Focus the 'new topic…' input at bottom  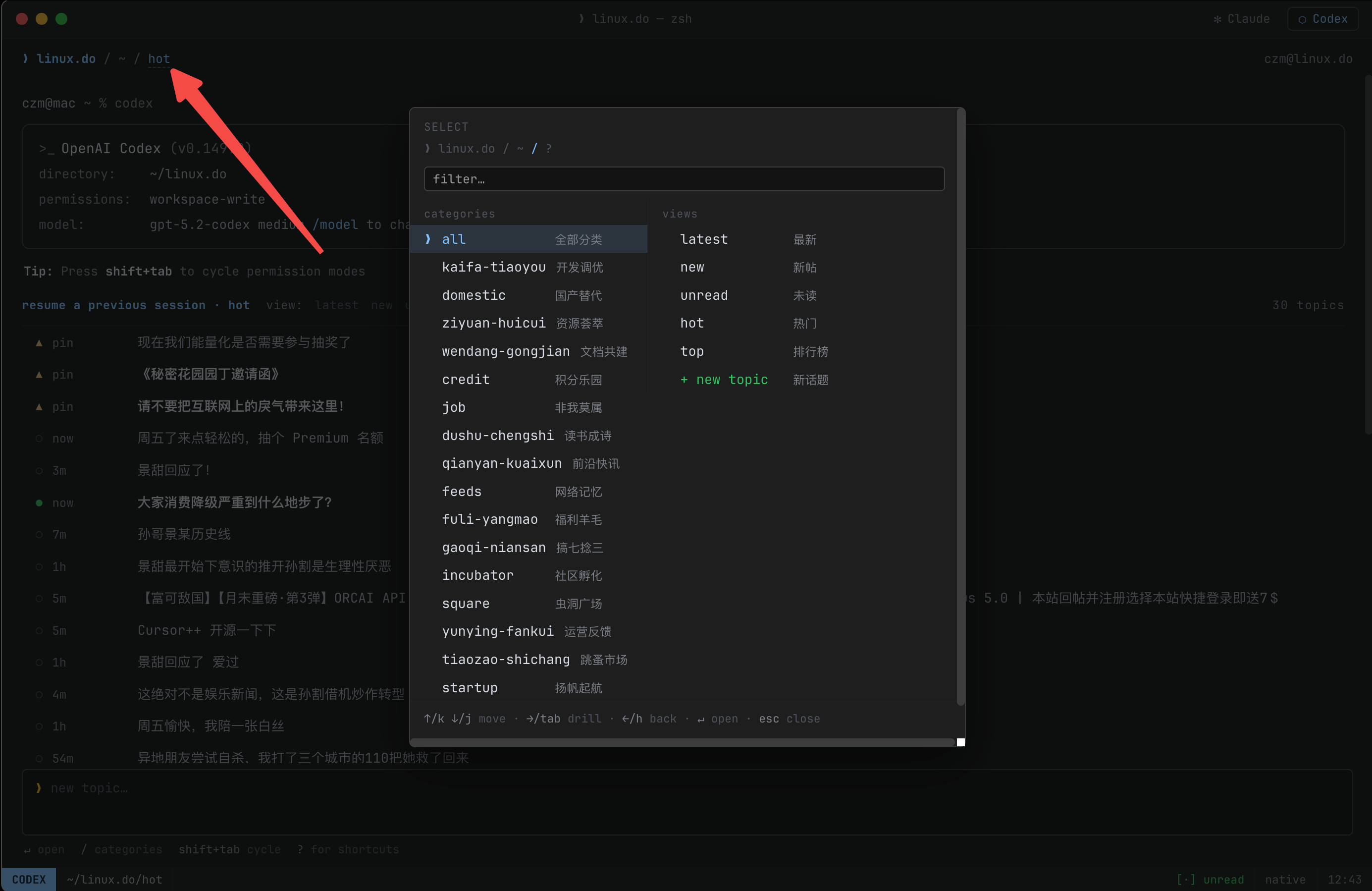[x=687, y=802]
